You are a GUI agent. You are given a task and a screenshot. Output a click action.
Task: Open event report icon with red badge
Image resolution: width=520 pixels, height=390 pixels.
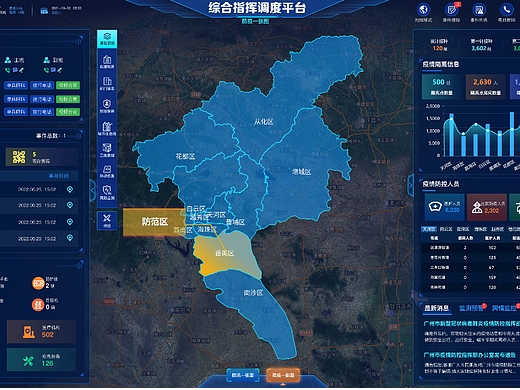452,10
